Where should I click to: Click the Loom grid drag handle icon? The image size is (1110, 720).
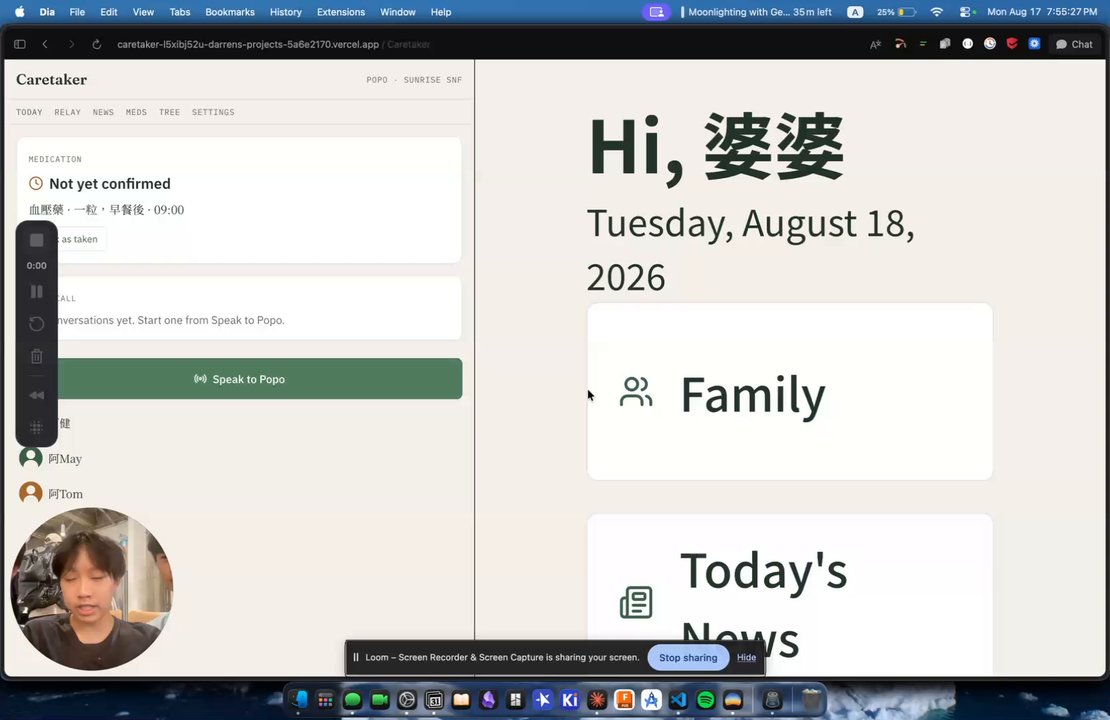(x=37, y=428)
